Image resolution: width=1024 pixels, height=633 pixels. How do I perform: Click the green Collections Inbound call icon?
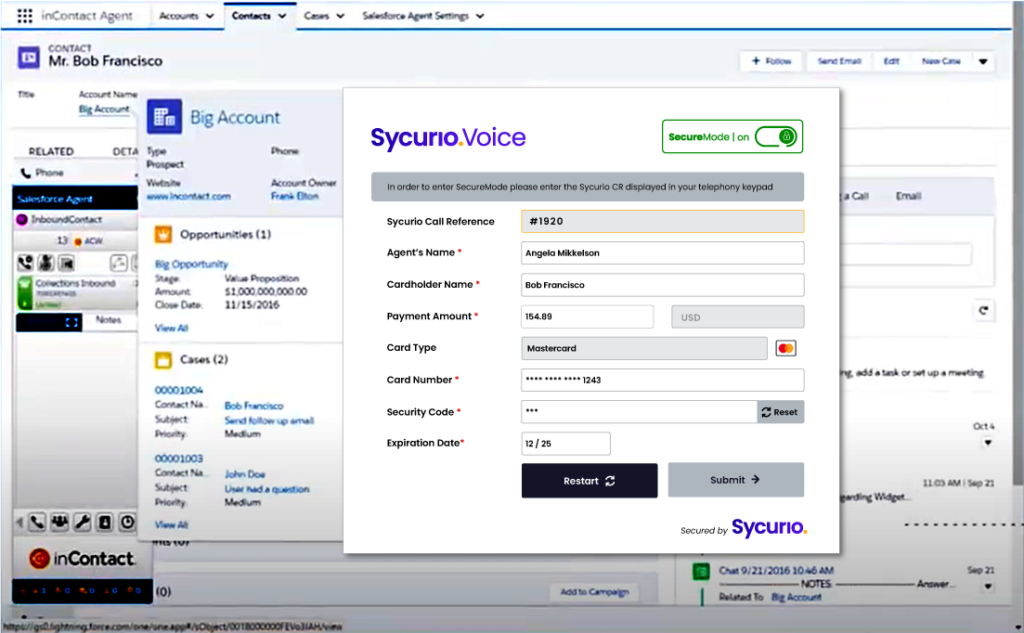click(x=25, y=293)
